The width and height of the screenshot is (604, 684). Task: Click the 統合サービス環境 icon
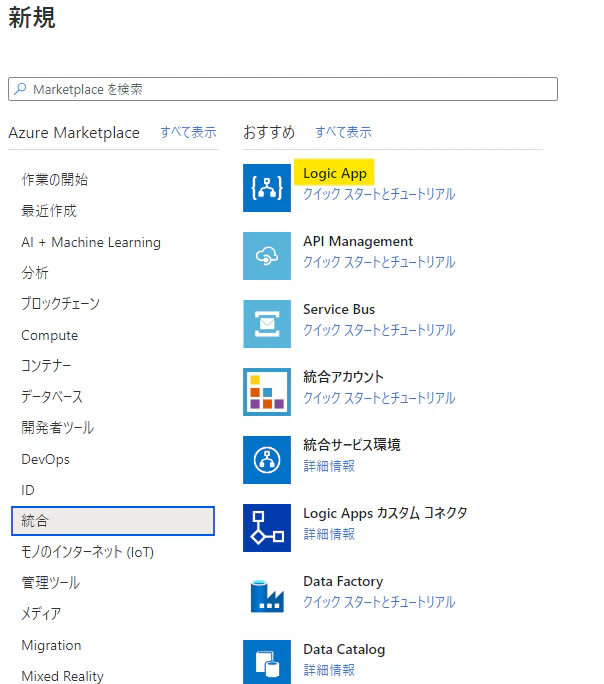267,460
